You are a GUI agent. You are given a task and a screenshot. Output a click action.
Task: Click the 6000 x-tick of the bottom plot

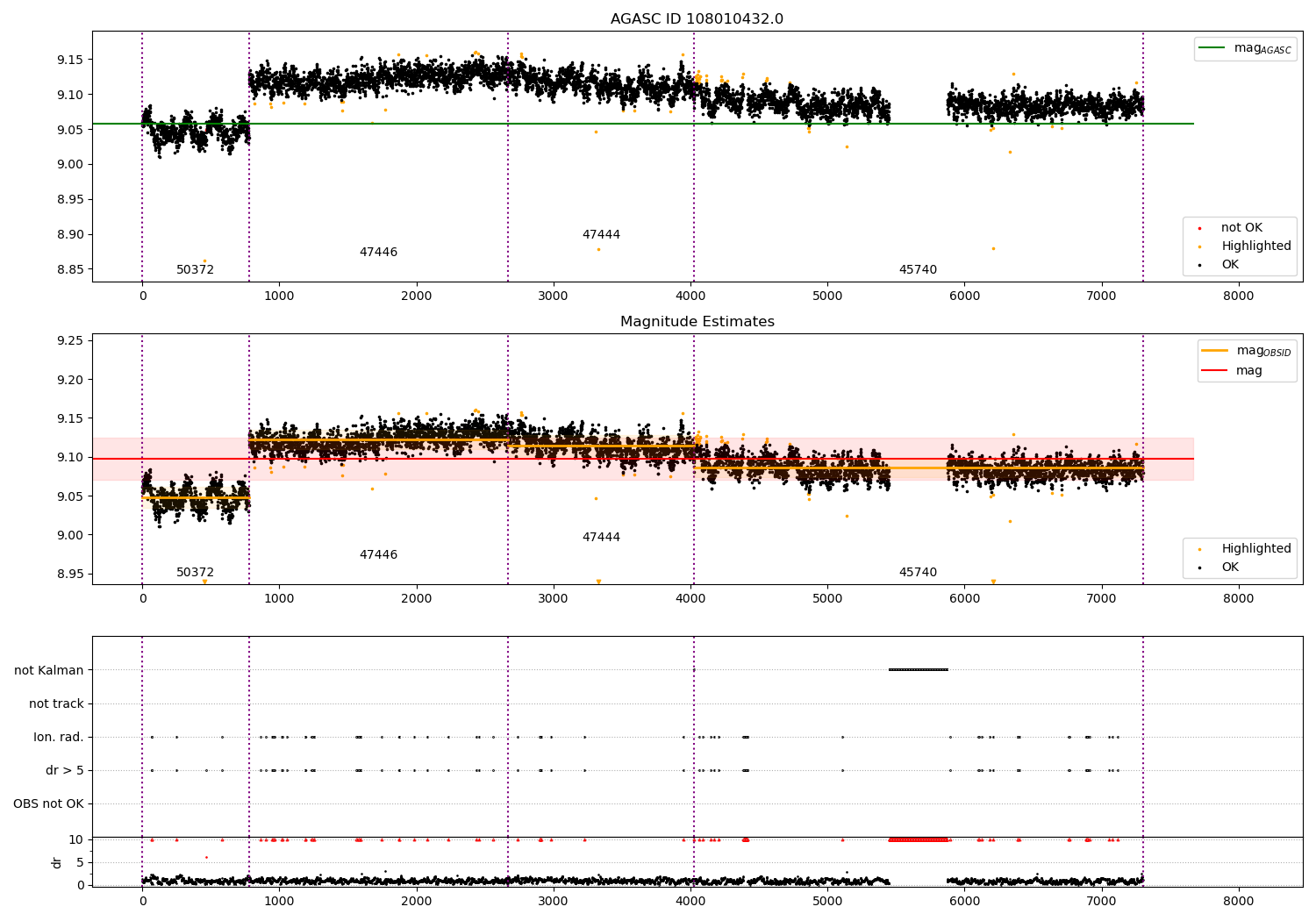[x=964, y=902]
